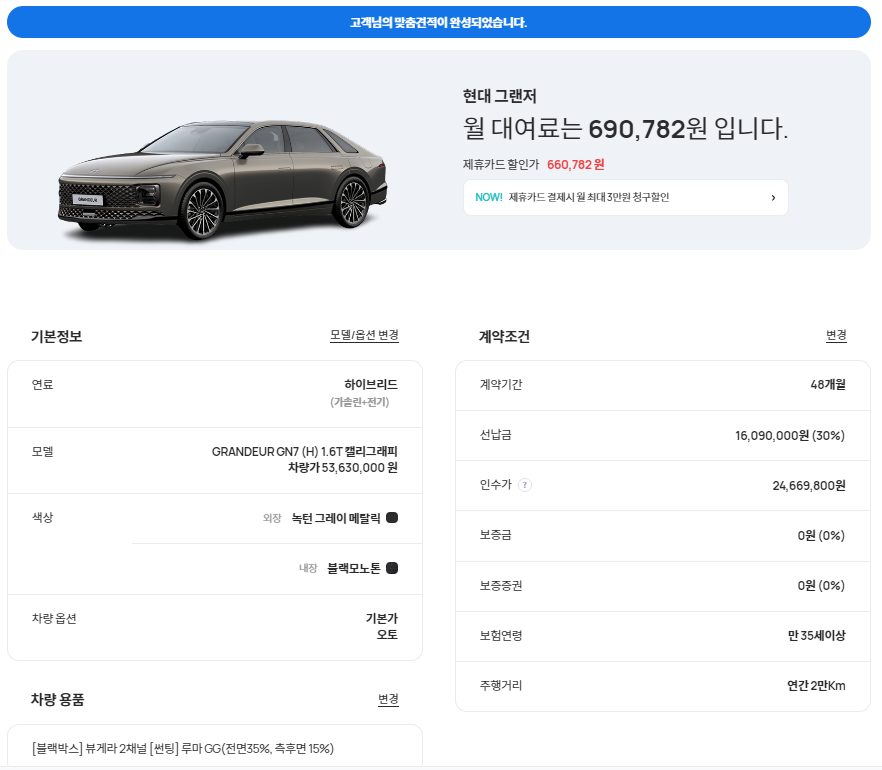Screen dimensions: 882x770
Task: Click 변경 in the 계약조건 section
Action: click(x=835, y=336)
